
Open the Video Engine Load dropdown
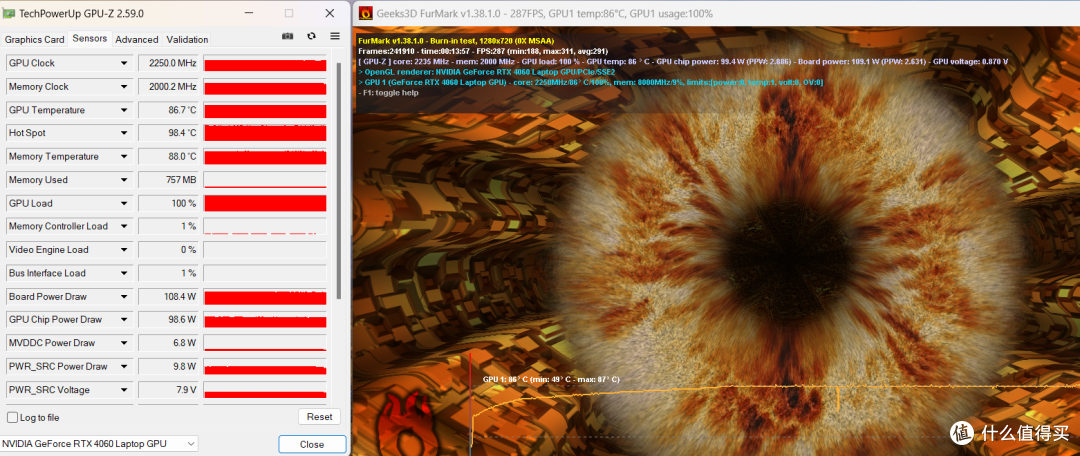(x=124, y=249)
